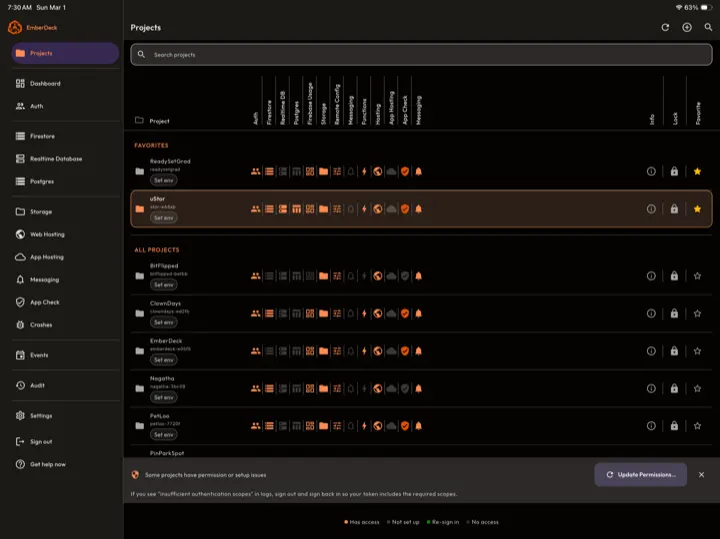This screenshot has width=720, height=539.
Task: Show info for PetLoo project
Action: pyautogui.click(x=651, y=426)
